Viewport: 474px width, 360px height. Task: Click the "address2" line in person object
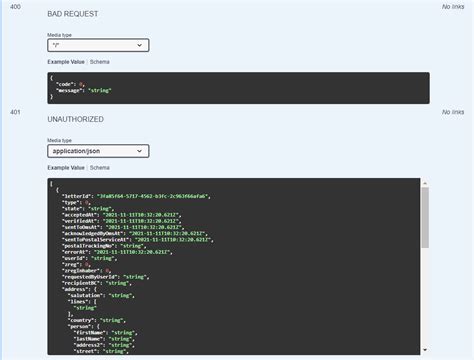coord(104,345)
